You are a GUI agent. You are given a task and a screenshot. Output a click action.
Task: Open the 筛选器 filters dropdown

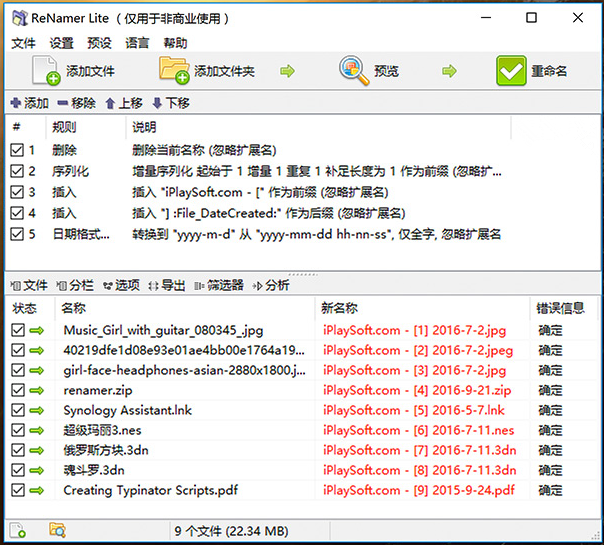pyautogui.click(x=219, y=285)
